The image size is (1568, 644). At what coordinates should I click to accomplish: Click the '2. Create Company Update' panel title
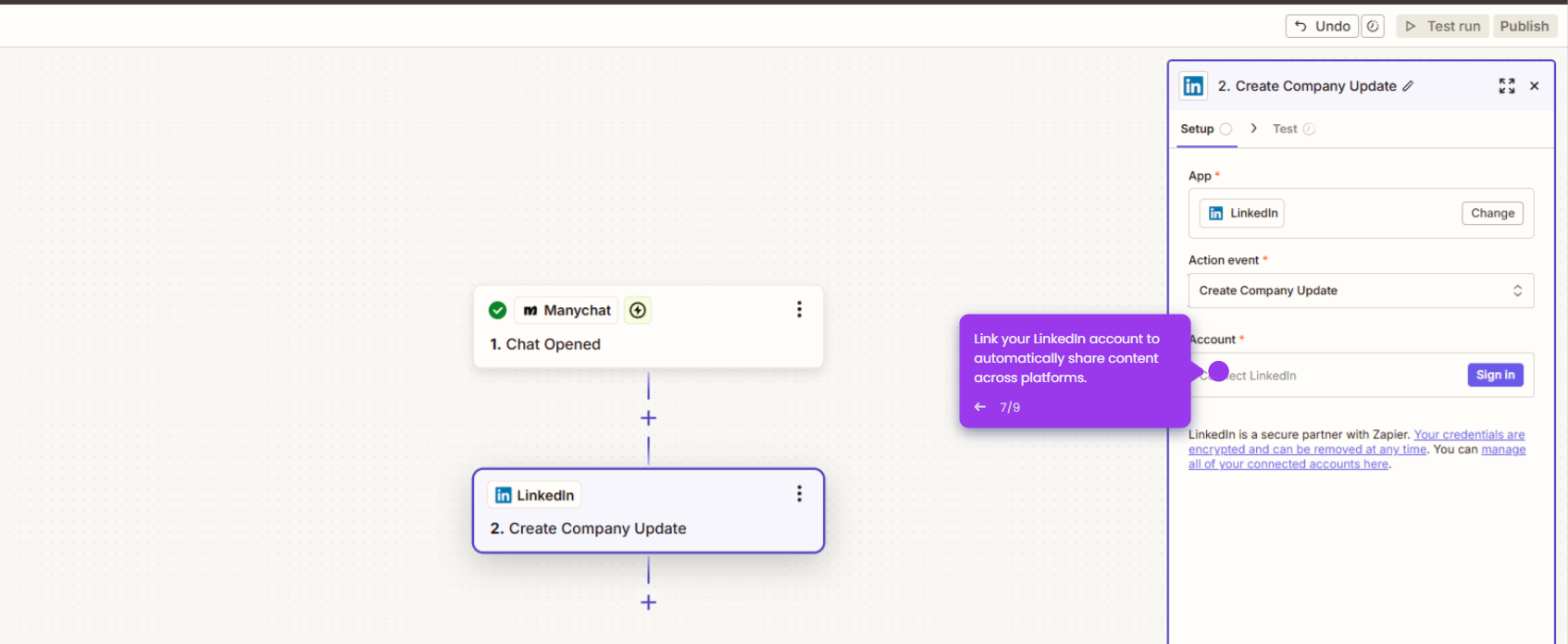(x=1307, y=86)
